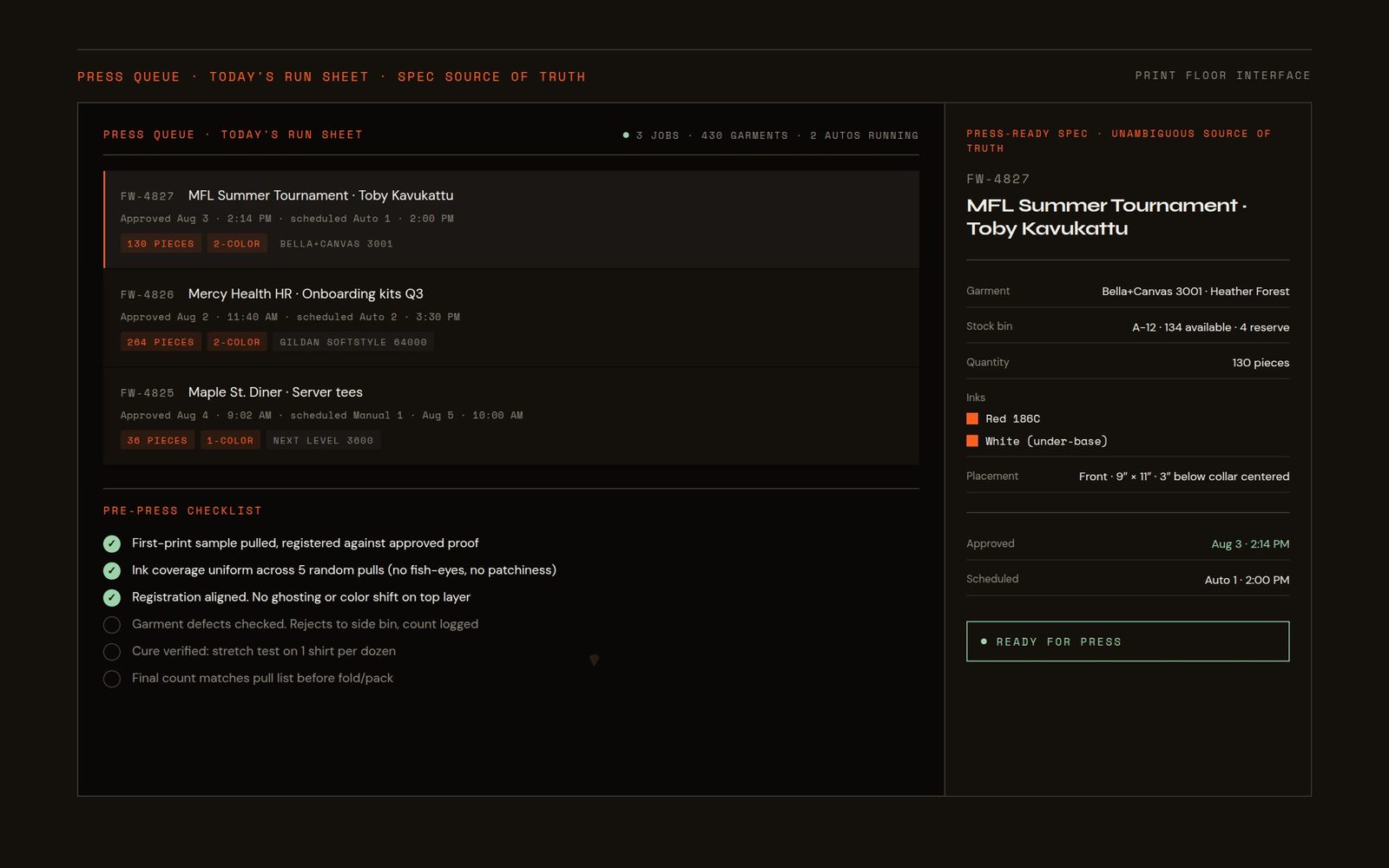Click the Red 186C ink swatch
This screenshot has width=1389, height=868.
point(972,418)
